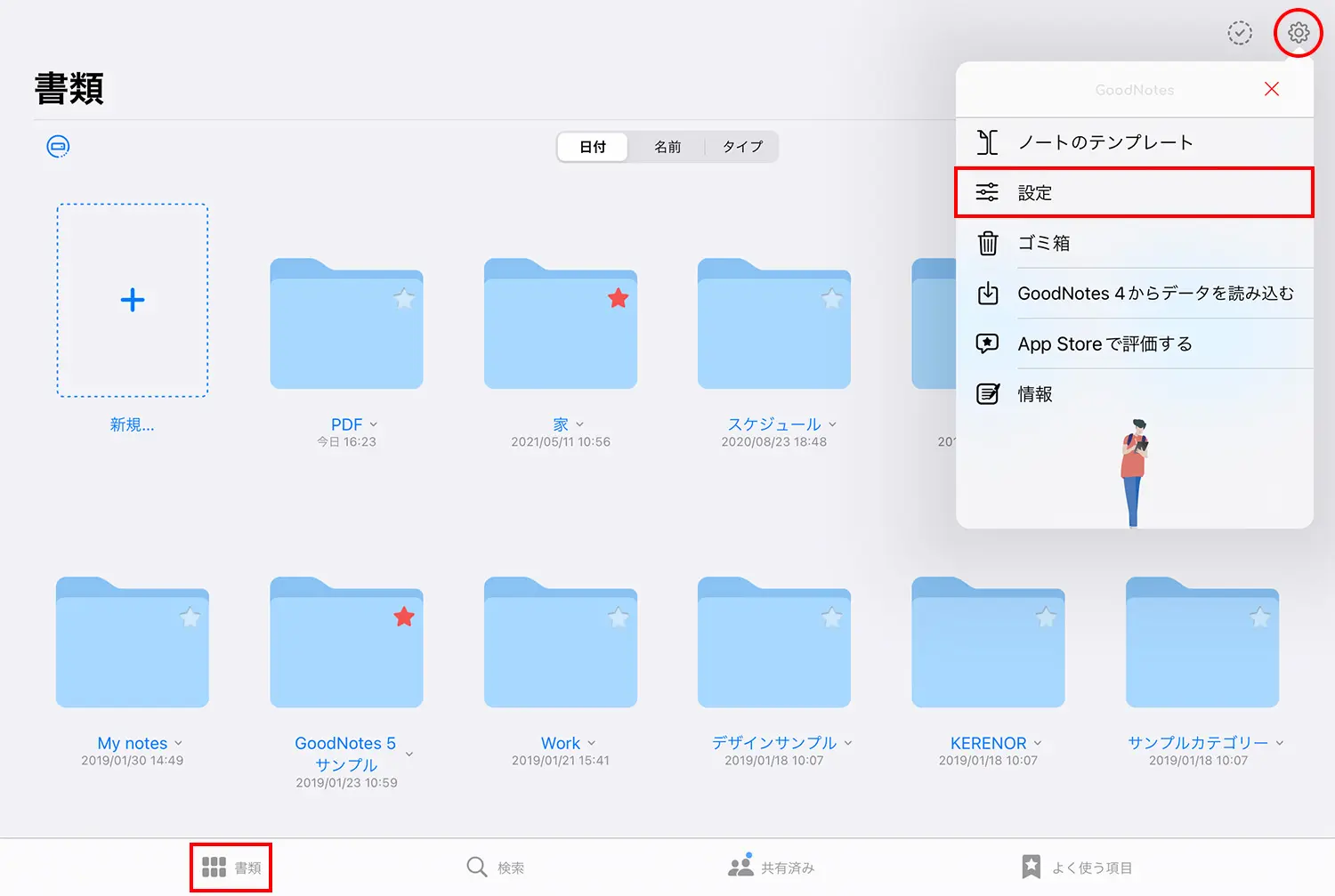1335x896 pixels.
Task: Toggle favorite star on Work folder
Action: click(618, 617)
